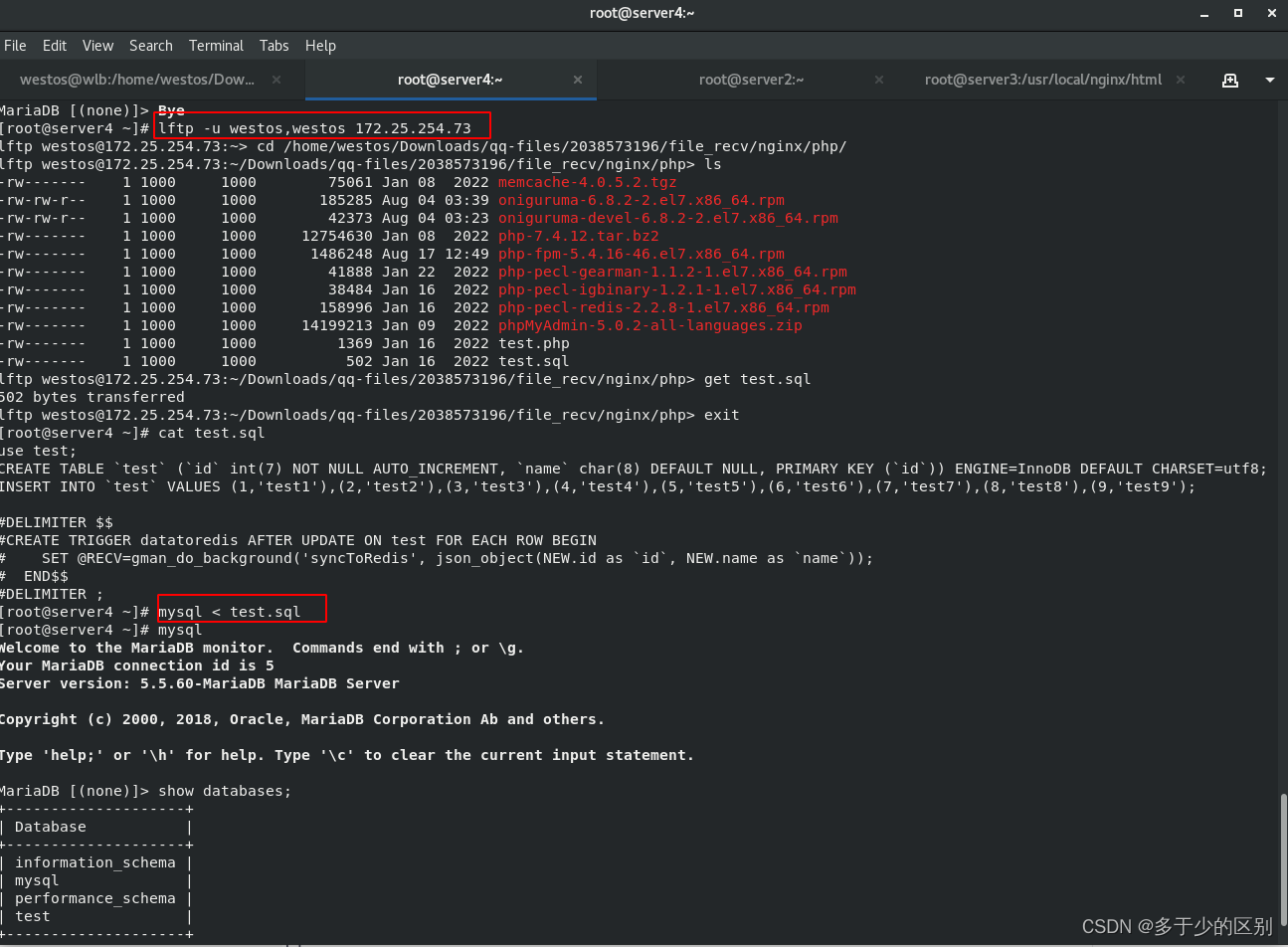Click the 'use test;' SQL line
Image resolution: width=1288 pixels, height=947 pixels.
tap(38, 451)
